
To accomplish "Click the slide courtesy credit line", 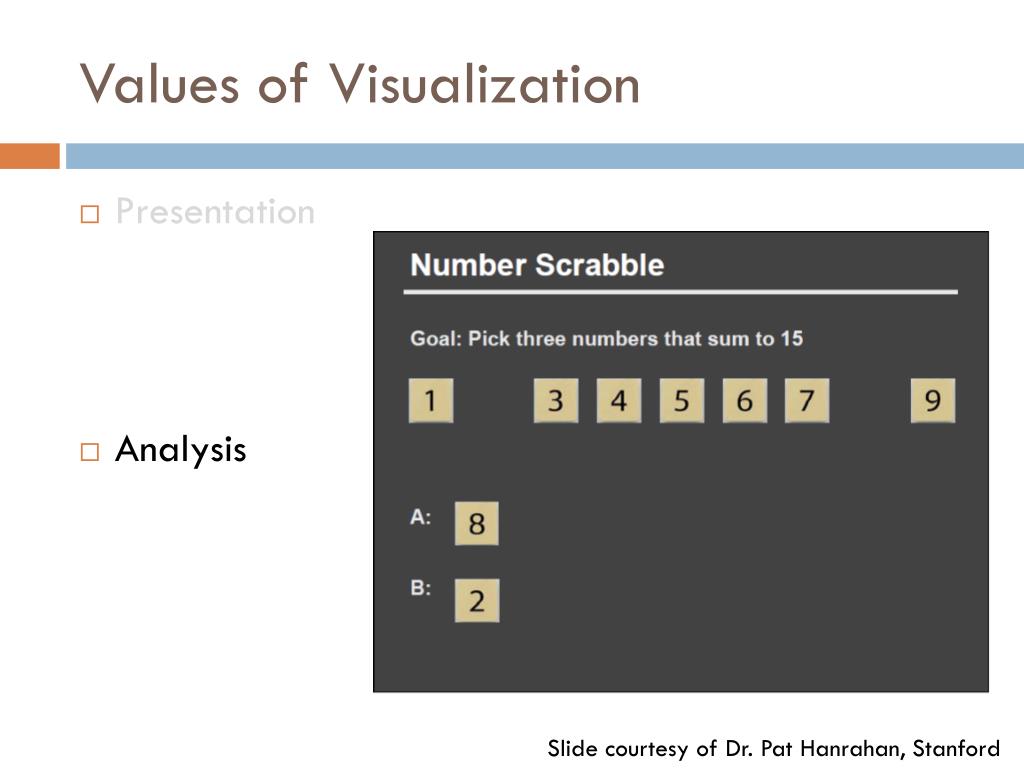I will click(773, 748).
